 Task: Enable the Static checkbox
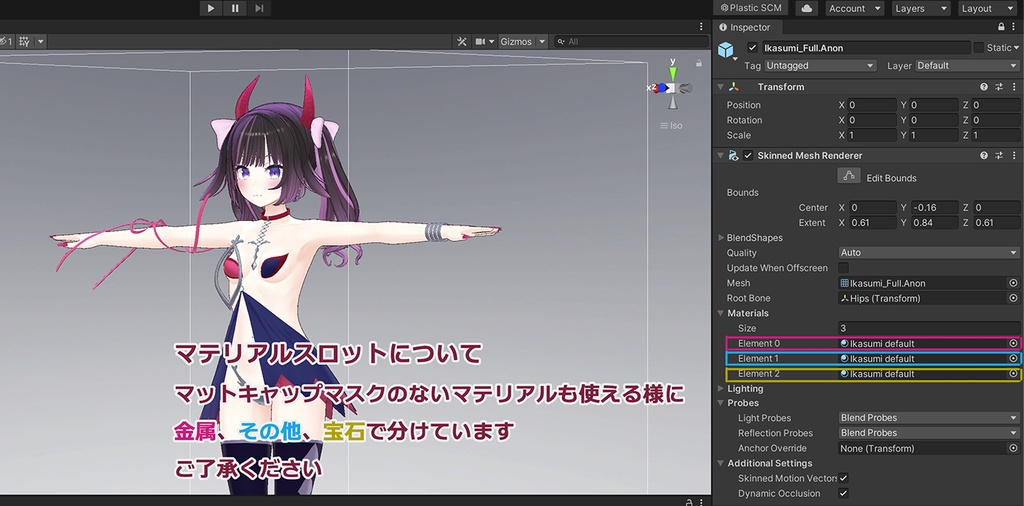(x=978, y=48)
